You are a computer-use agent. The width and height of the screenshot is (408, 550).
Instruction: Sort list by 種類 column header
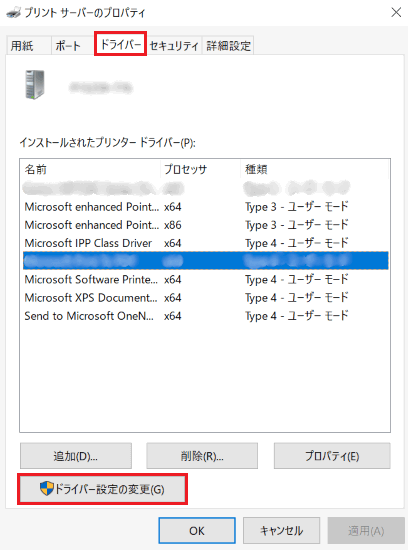[315, 169]
